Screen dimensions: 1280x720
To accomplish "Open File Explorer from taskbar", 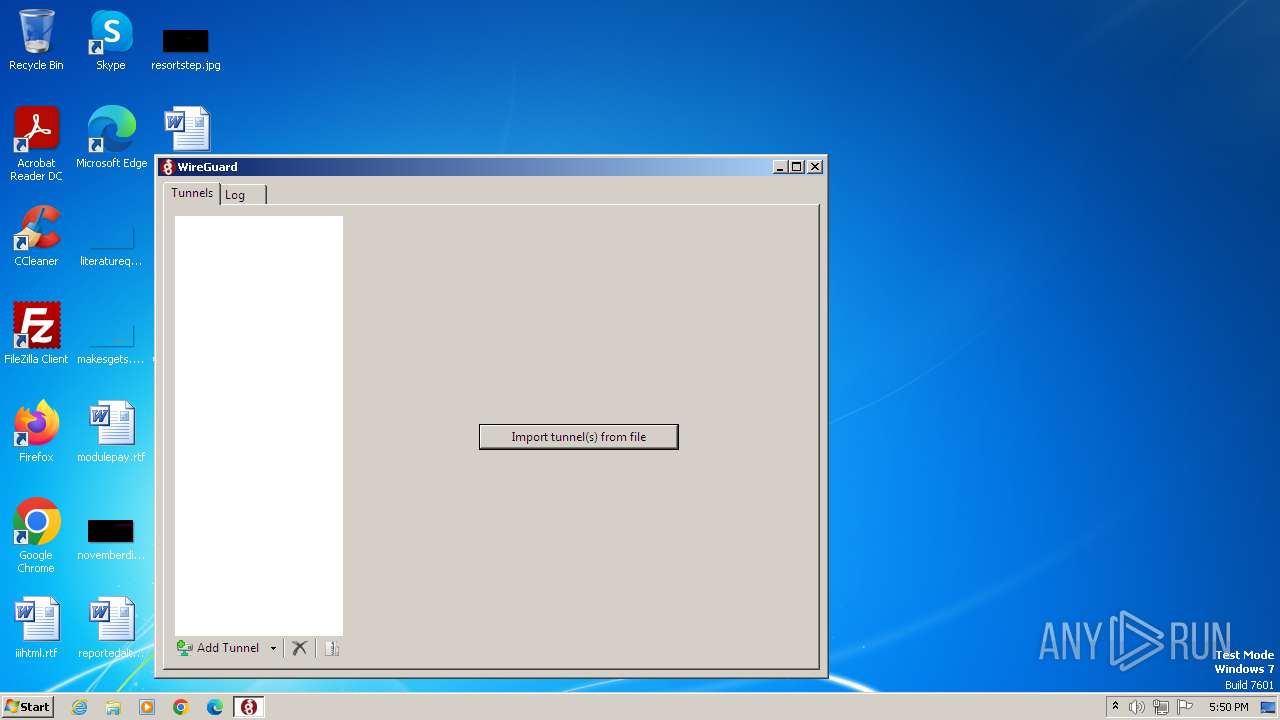I will (x=113, y=707).
